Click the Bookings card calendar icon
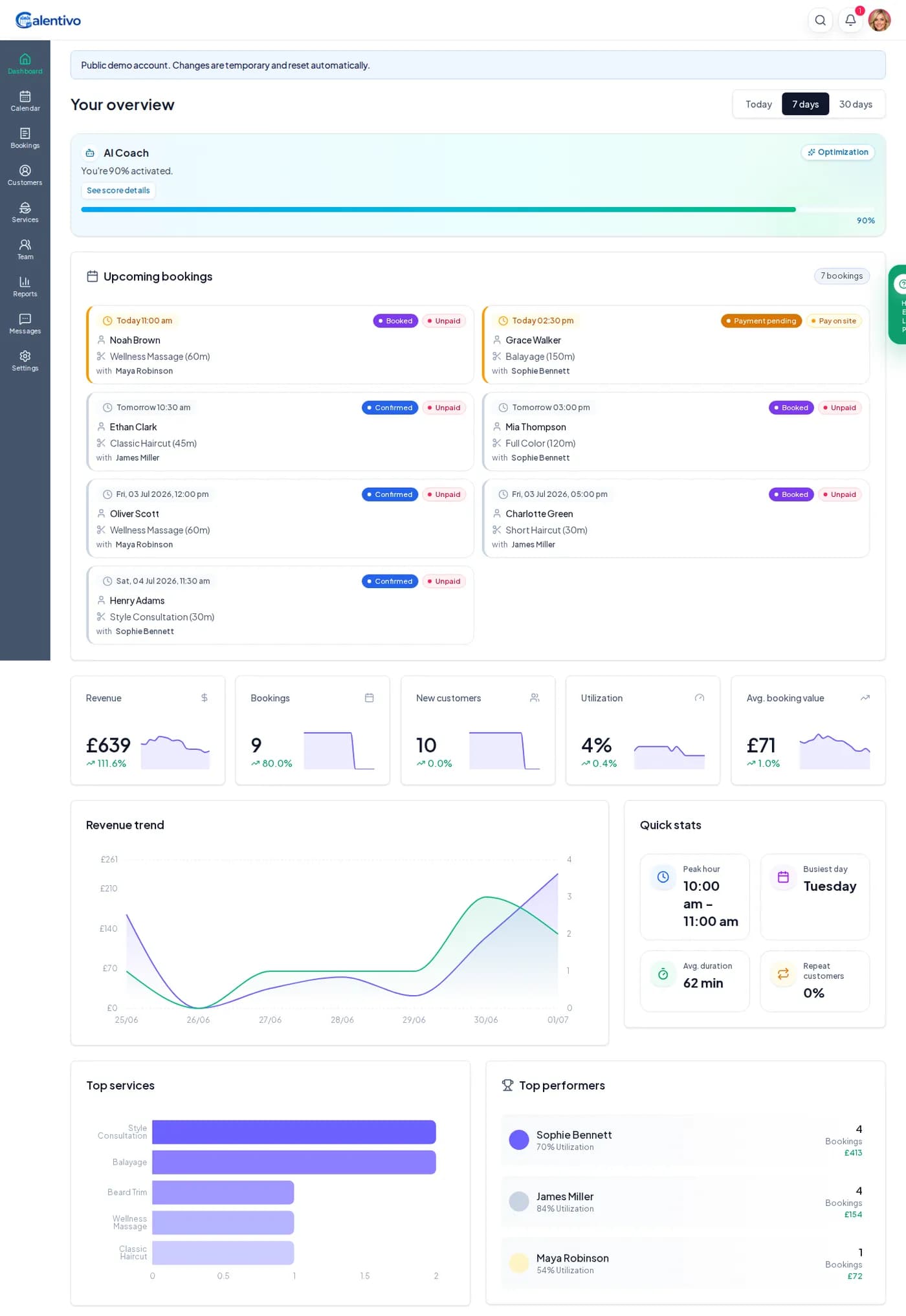This screenshot has height=1316, width=906. tap(370, 697)
